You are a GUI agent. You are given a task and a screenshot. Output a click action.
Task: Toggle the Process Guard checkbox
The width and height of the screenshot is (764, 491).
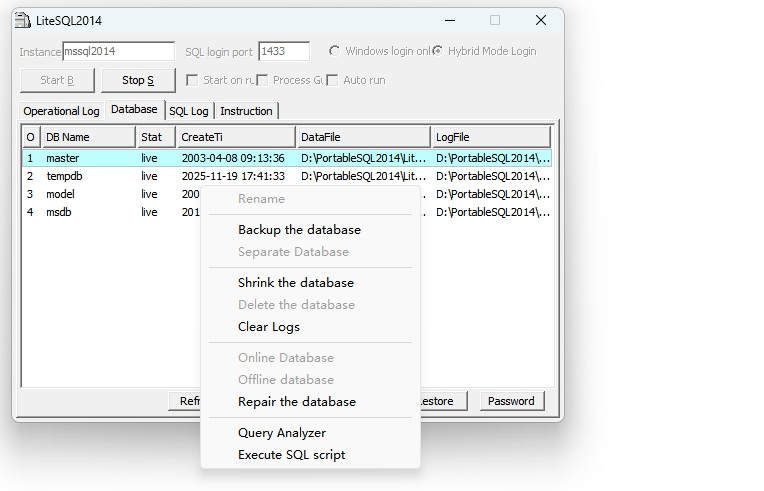tap(262, 80)
